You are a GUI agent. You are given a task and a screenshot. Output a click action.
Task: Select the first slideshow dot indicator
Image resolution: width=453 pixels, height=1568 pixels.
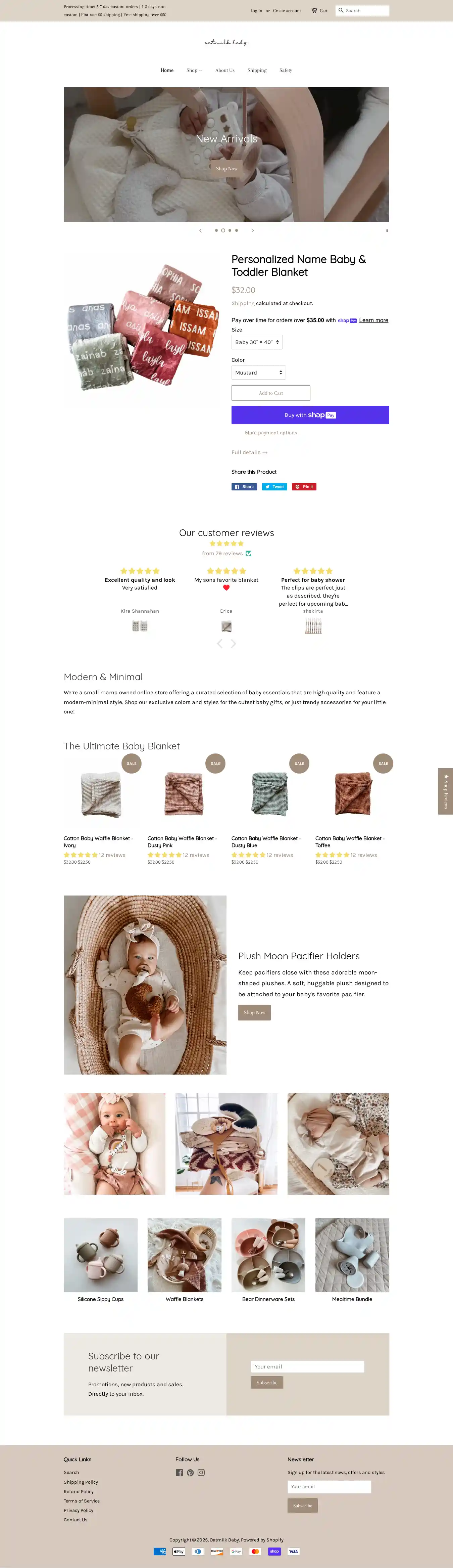coord(216,231)
